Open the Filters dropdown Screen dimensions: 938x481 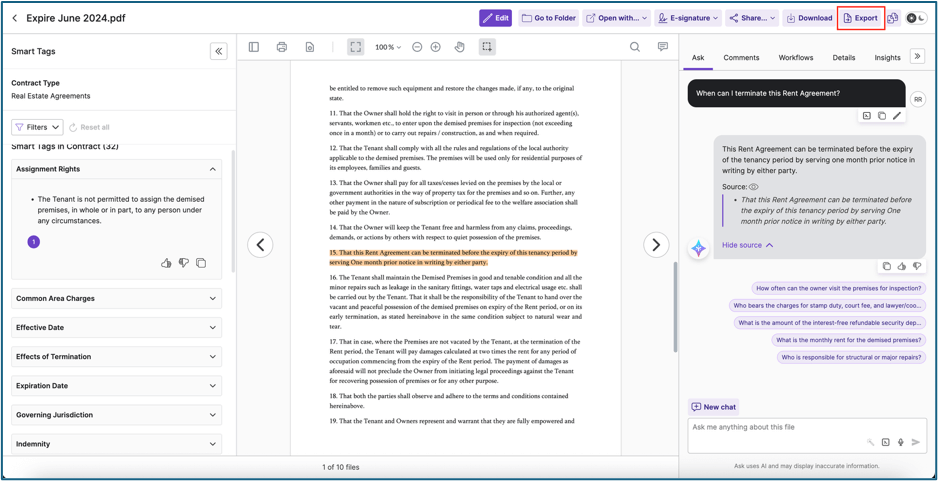click(x=37, y=127)
